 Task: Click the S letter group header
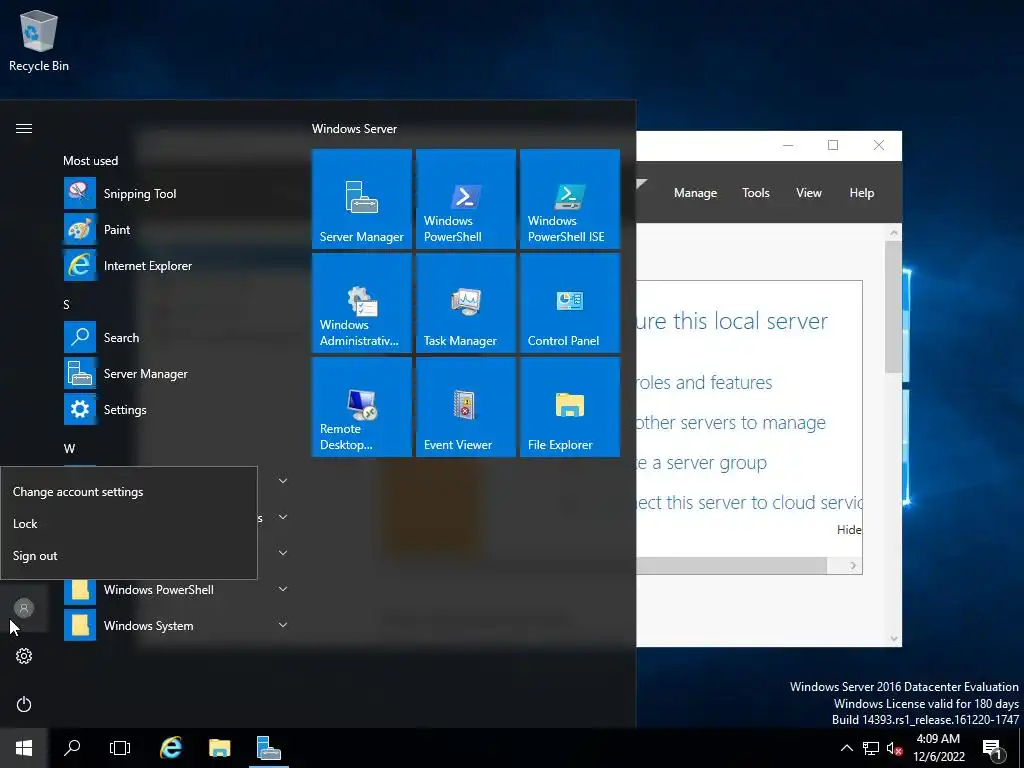pos(67,304)
